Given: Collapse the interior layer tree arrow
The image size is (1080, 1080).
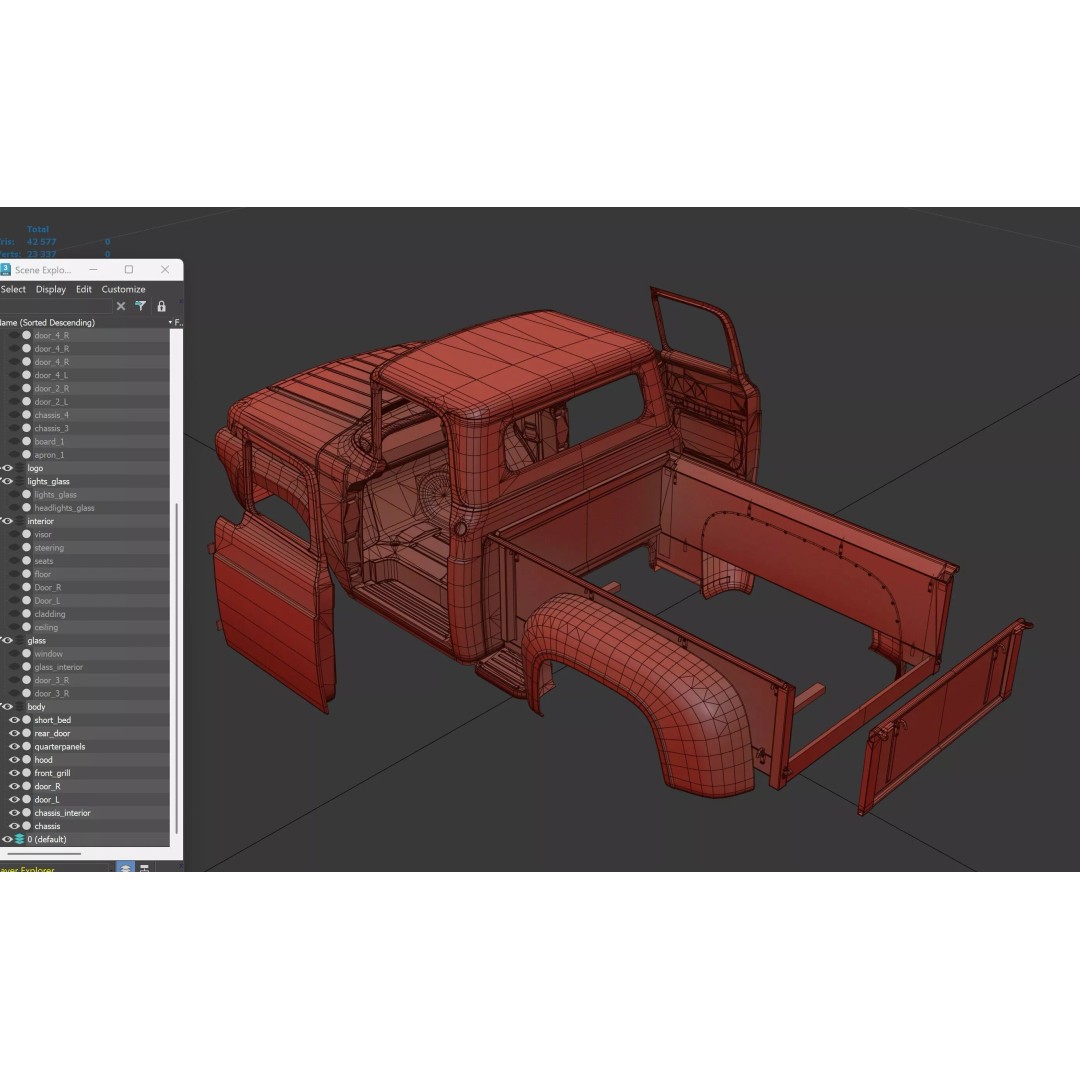Looking at the screenshot, I should (1, 521).
